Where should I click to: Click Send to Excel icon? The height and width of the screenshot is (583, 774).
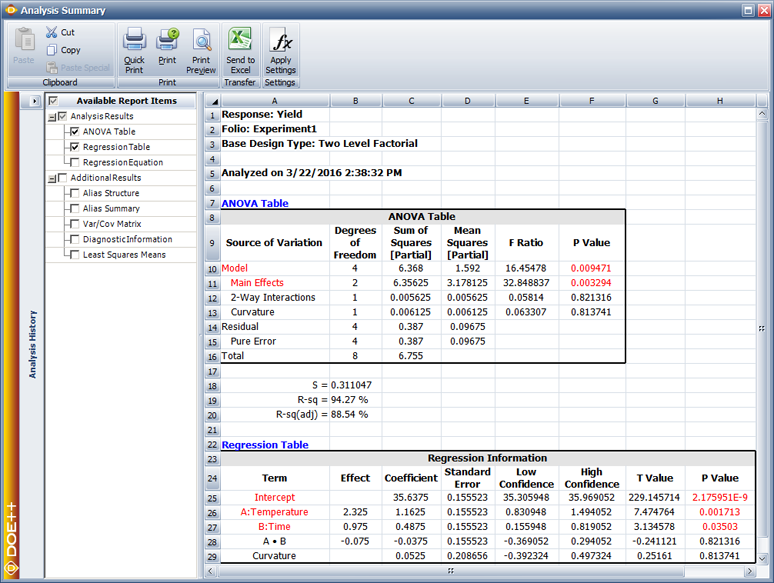click(x=240, y=39)
